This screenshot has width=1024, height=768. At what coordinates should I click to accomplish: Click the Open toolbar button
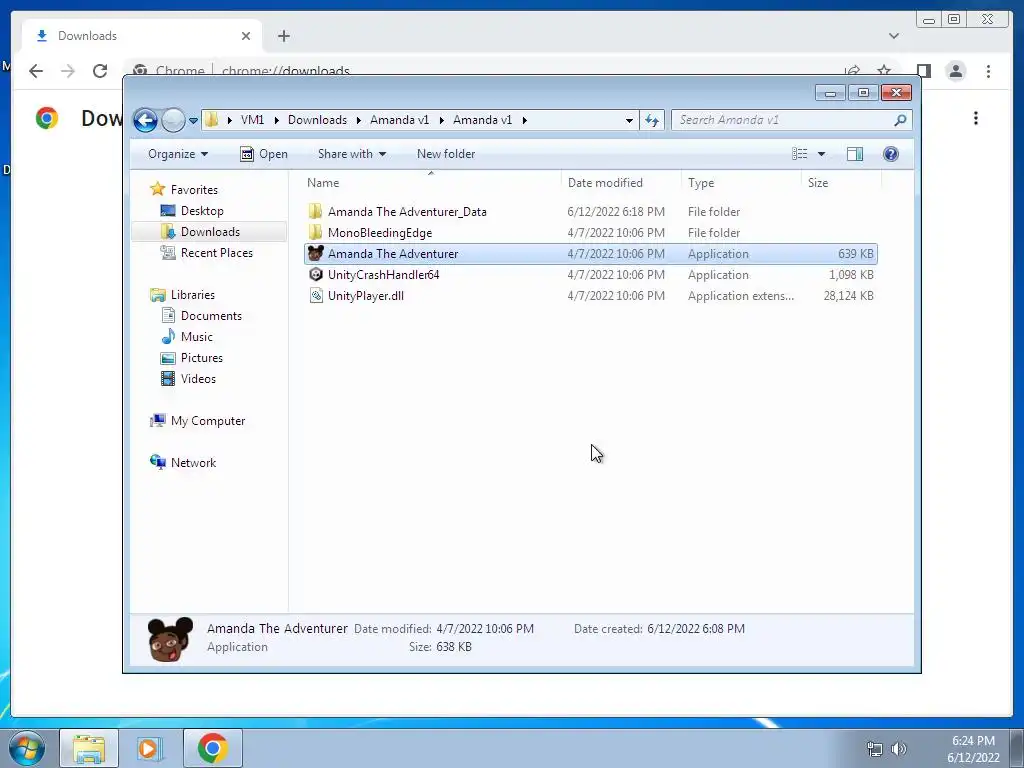pos(264,154)
